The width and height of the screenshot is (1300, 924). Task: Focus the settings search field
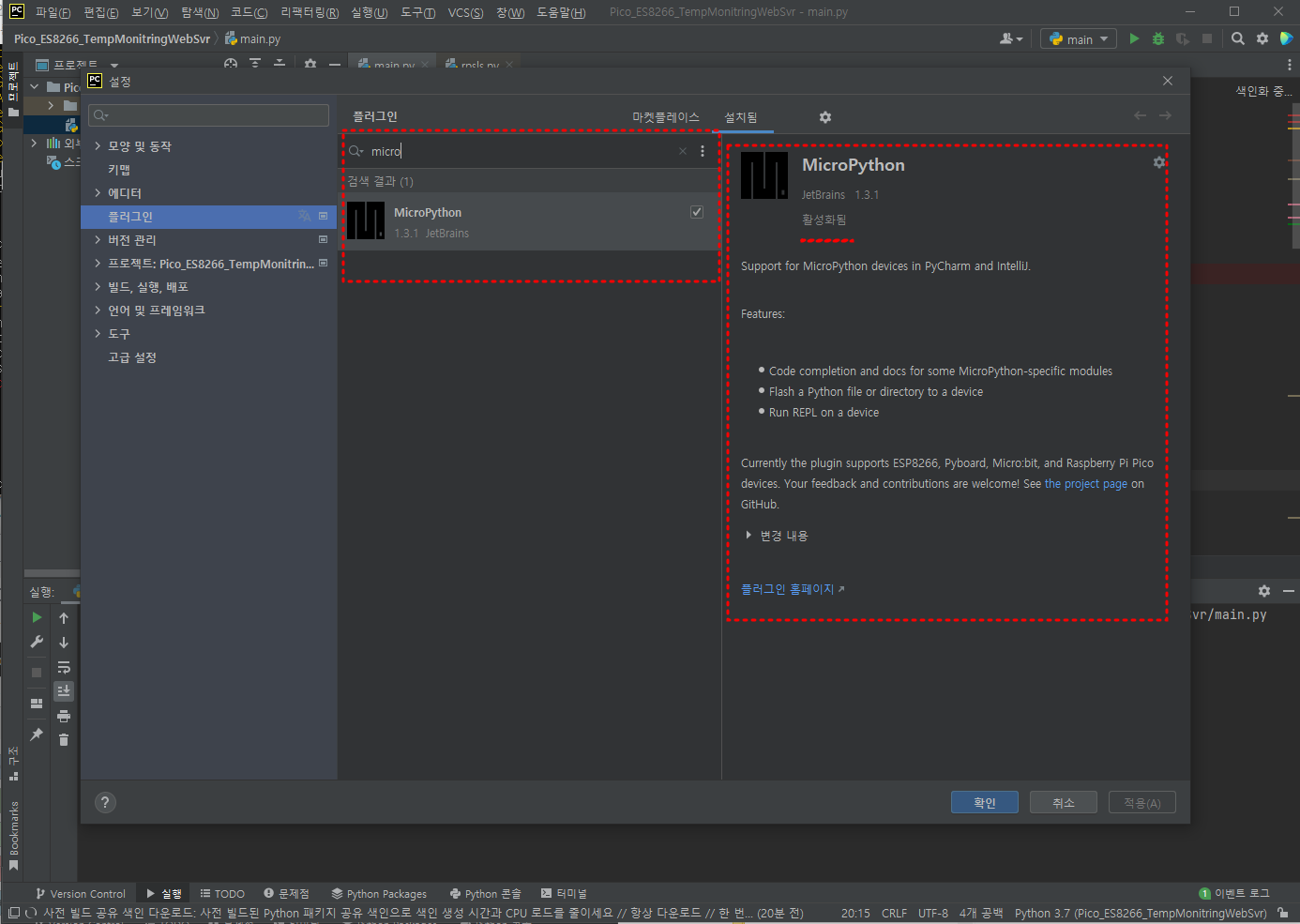(x=208, y=115)
